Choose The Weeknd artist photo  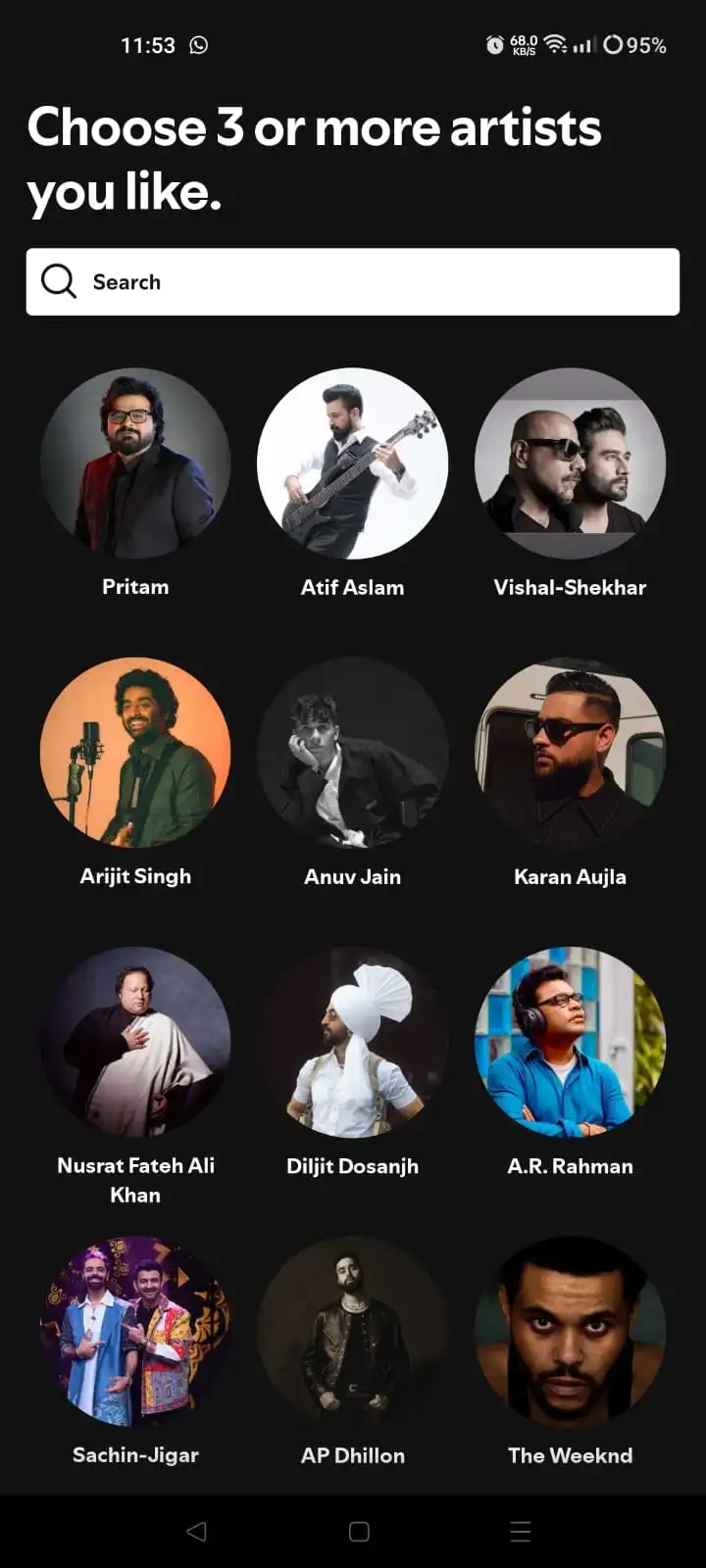point(570,1331)
